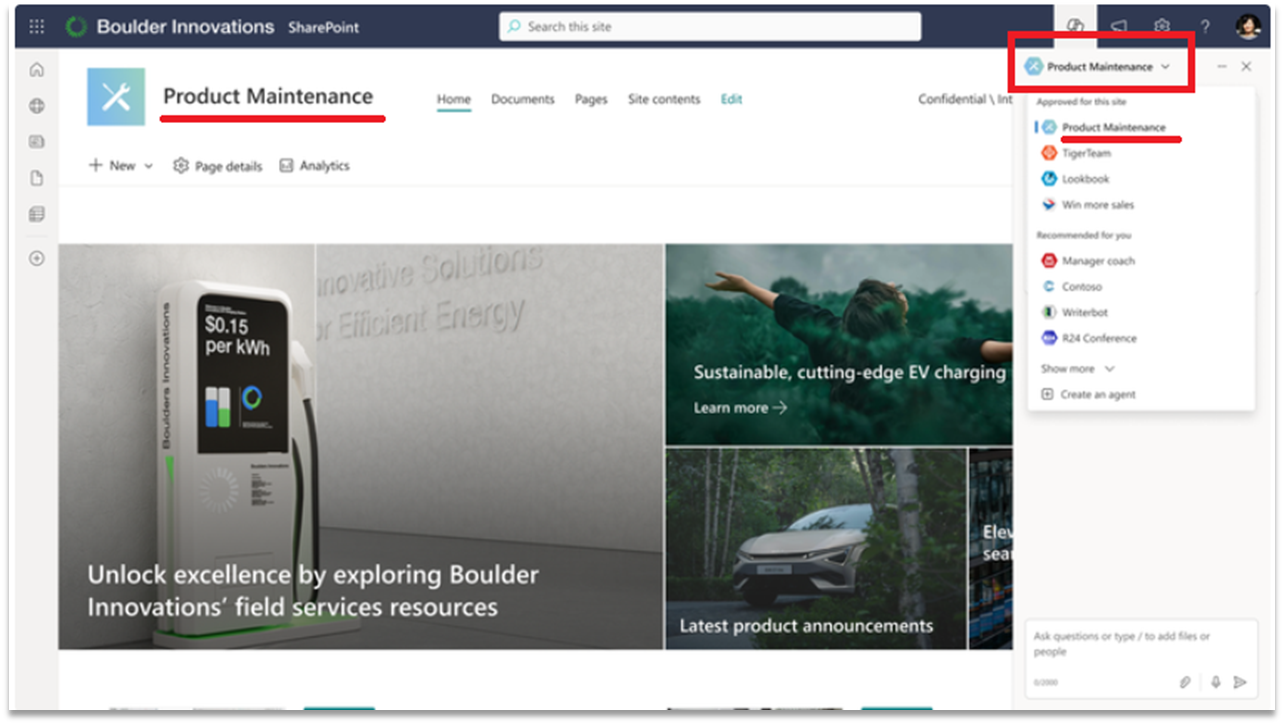Click the microphone icon in chat box
The width and height of the screenshot is (1284, 725).
tap(1215, 682)
